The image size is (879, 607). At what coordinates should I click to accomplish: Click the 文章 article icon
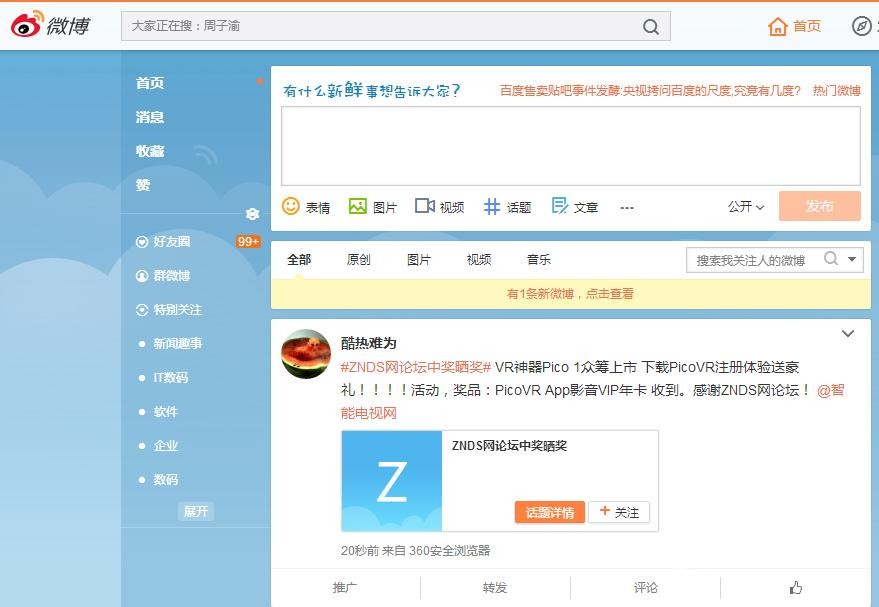(559, 206)
